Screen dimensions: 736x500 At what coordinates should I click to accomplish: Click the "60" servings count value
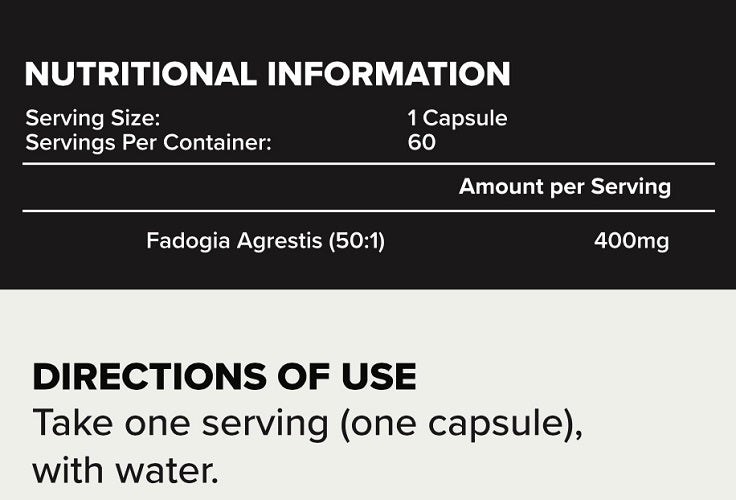(x=422, y=142)
